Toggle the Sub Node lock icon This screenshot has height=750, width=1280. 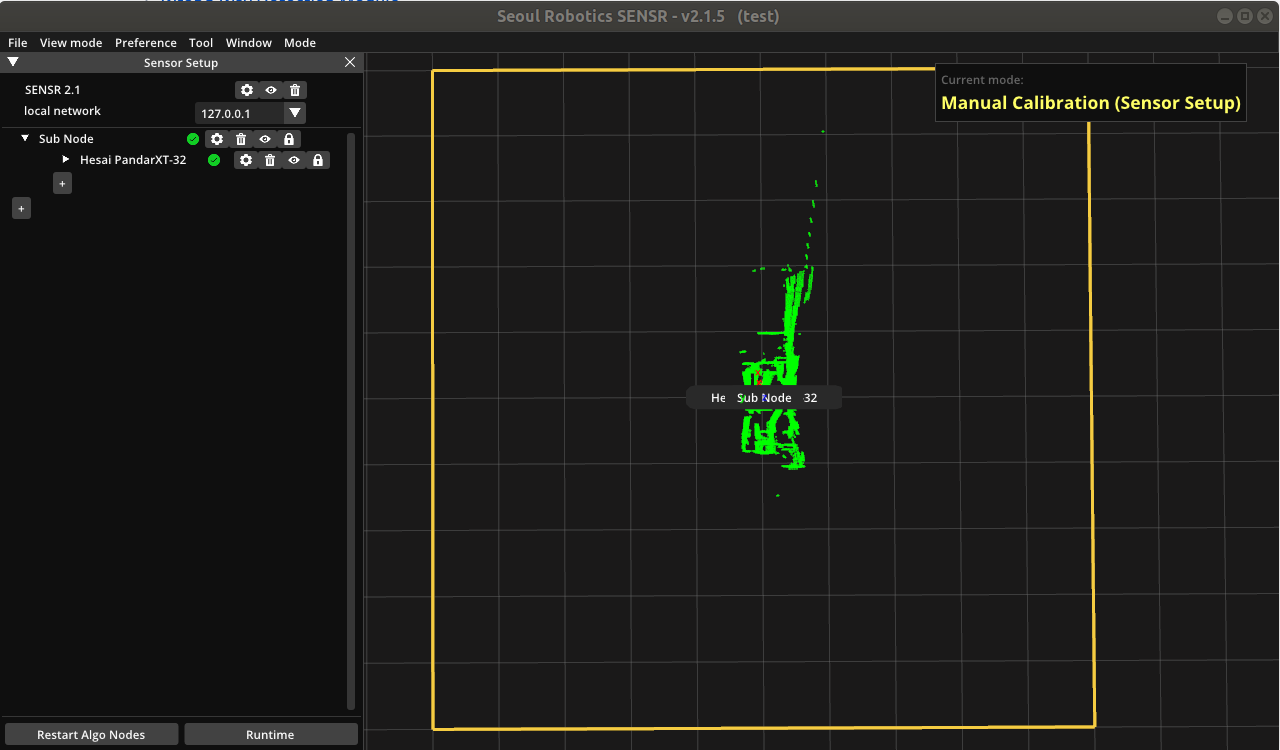click(x=289, y=139)
